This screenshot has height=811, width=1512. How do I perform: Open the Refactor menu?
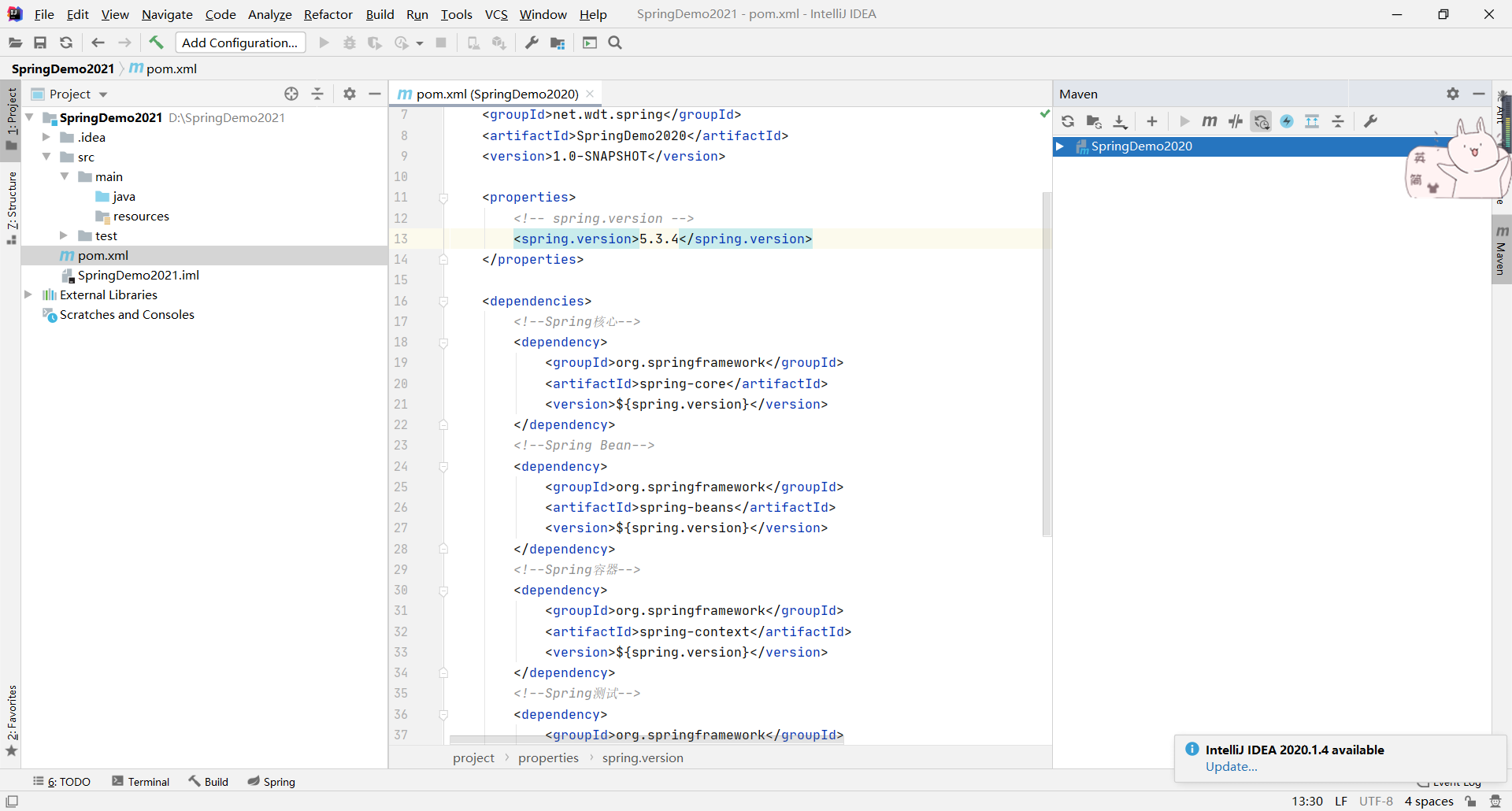(328, 14)
